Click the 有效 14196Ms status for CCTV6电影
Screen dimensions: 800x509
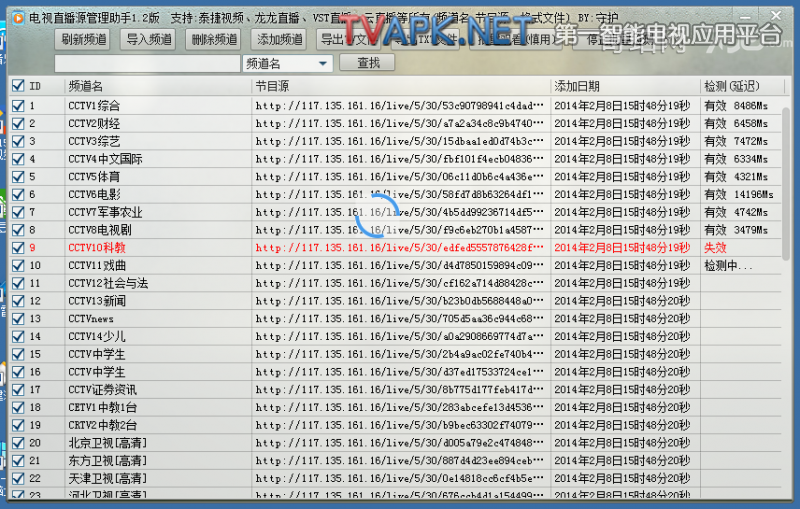[738, 194]
